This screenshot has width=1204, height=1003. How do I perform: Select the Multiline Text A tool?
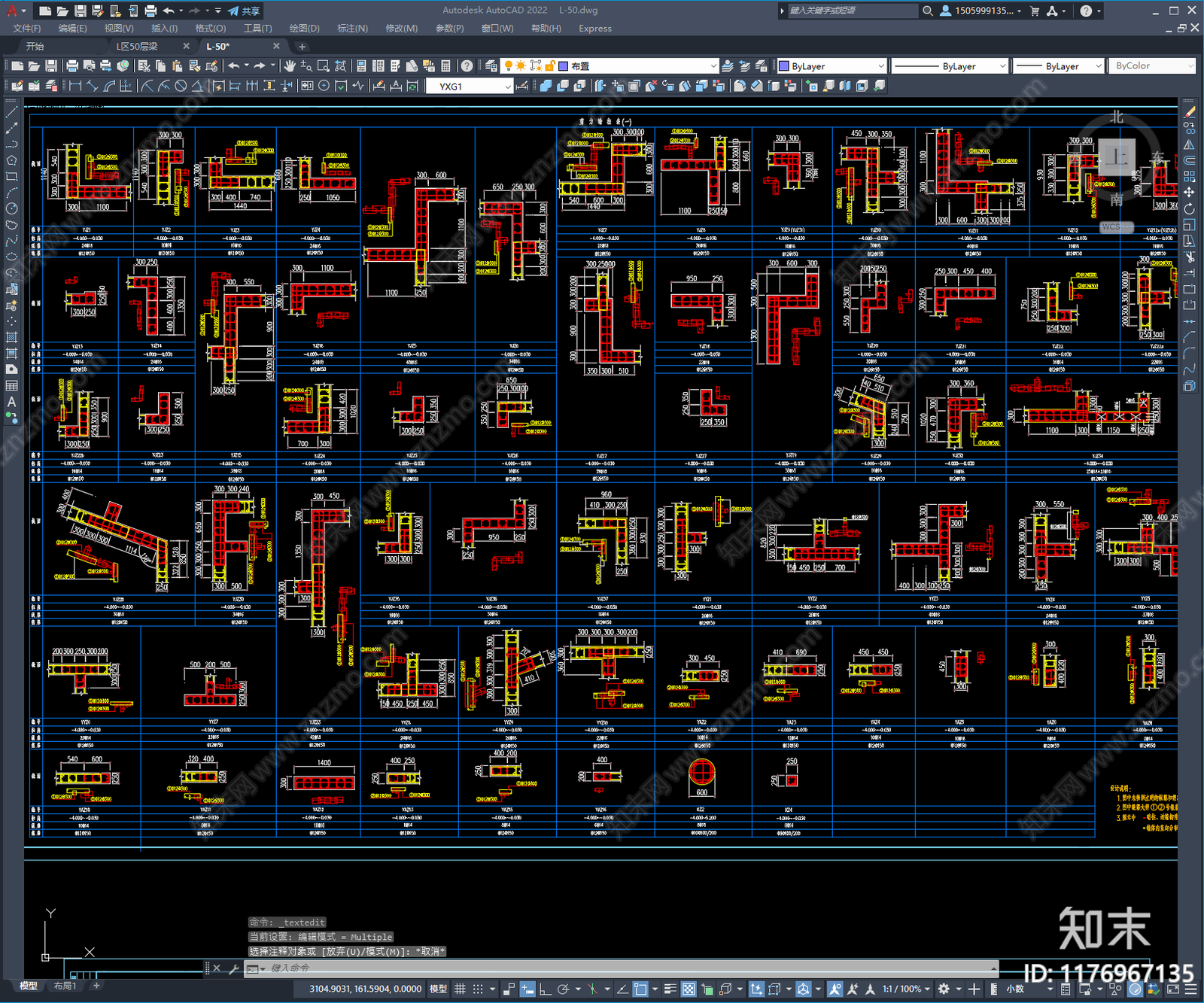point(11,403)
